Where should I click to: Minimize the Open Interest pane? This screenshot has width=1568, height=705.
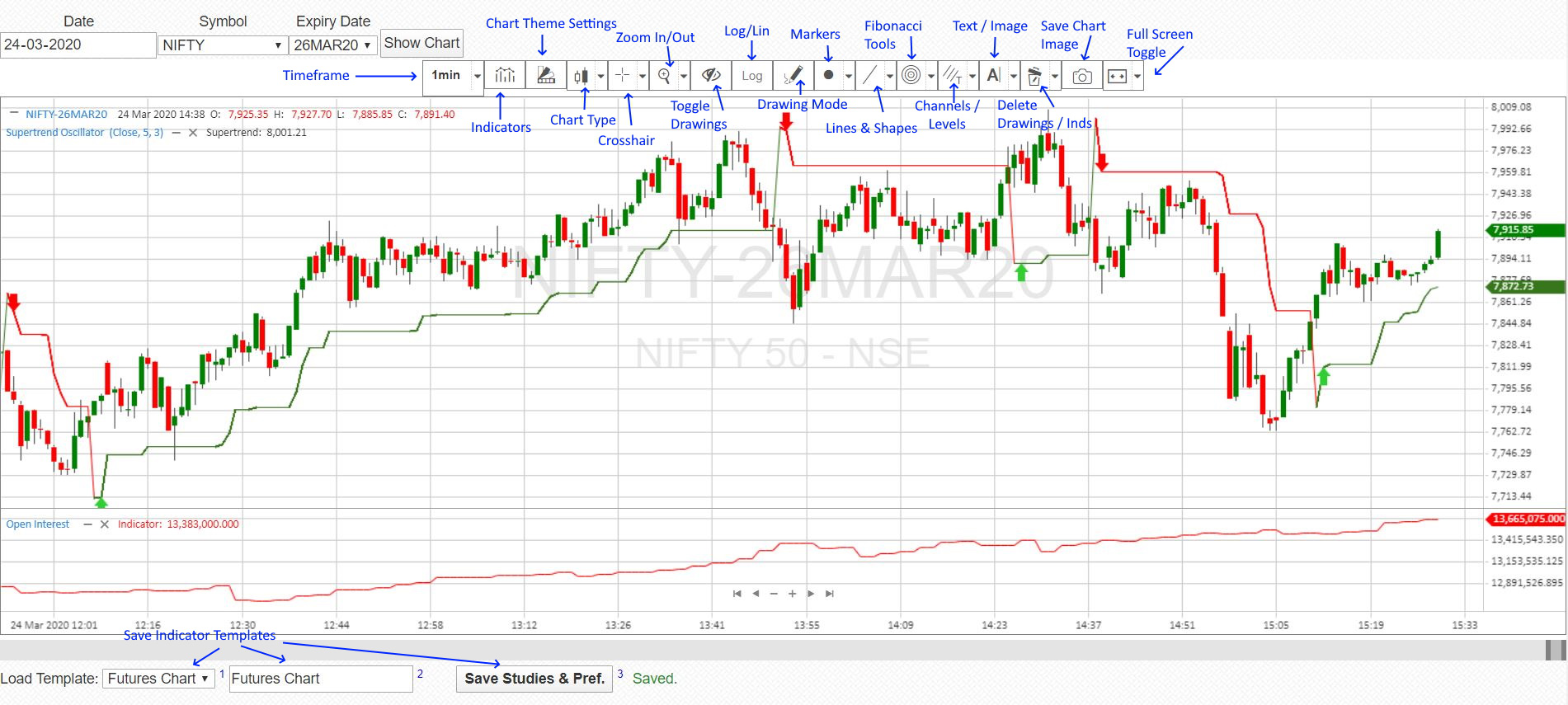[x=87, y=524]
